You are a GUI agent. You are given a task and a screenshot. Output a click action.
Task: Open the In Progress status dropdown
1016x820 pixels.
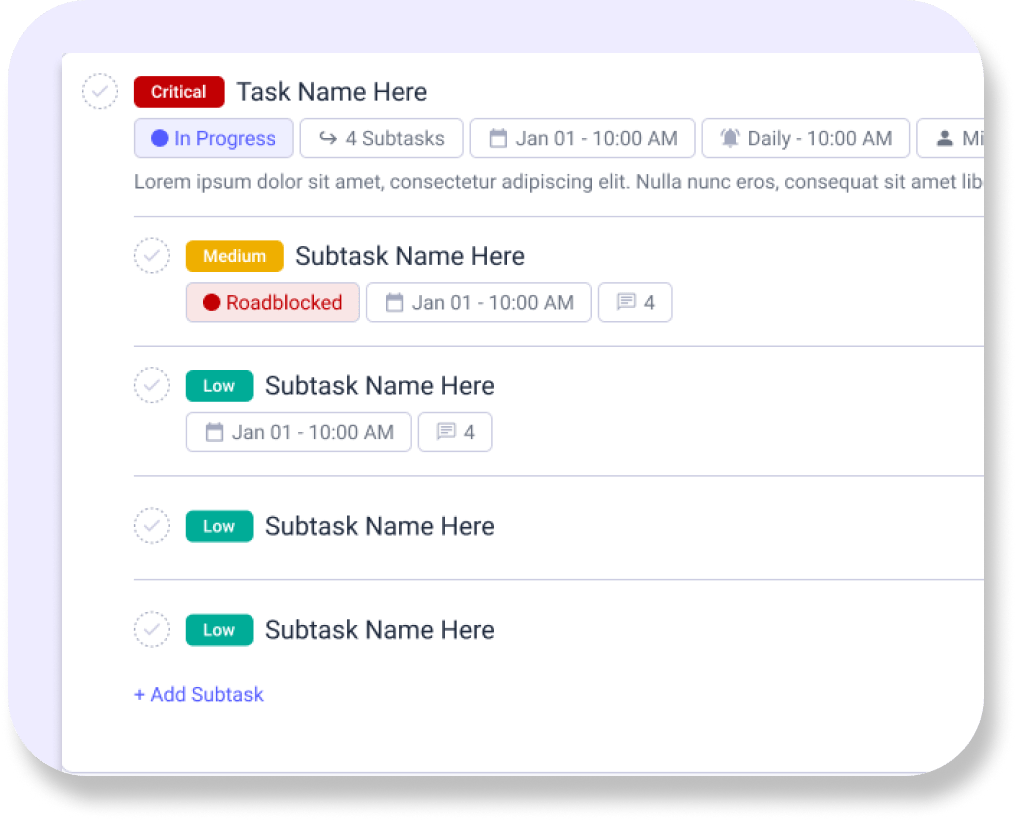click(214, 139)
